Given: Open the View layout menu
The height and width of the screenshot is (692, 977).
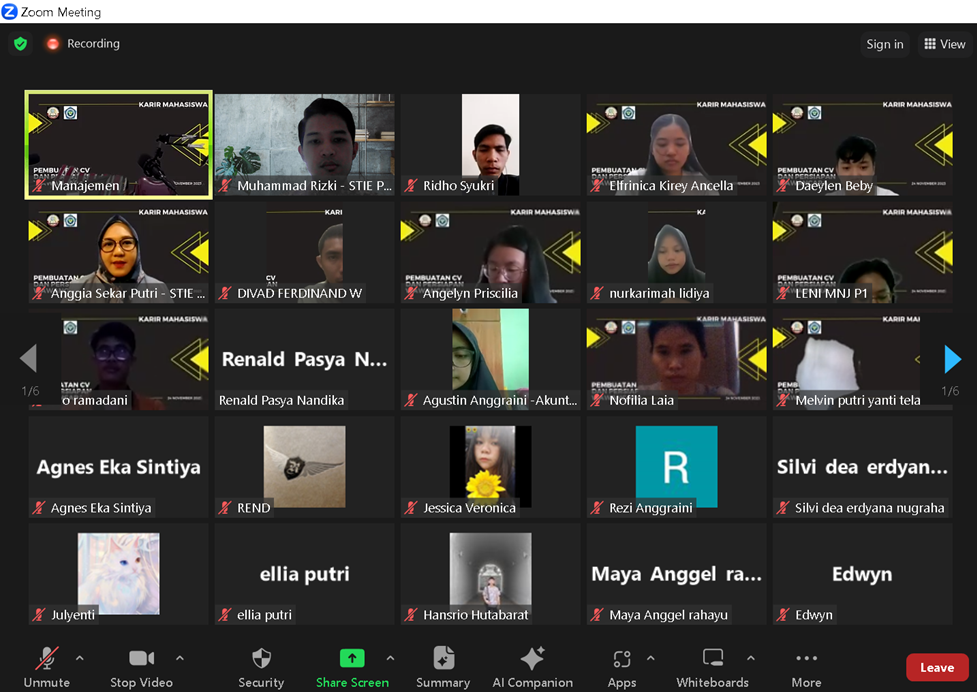Looking at the screenshot, I should [x=945, y=44].
